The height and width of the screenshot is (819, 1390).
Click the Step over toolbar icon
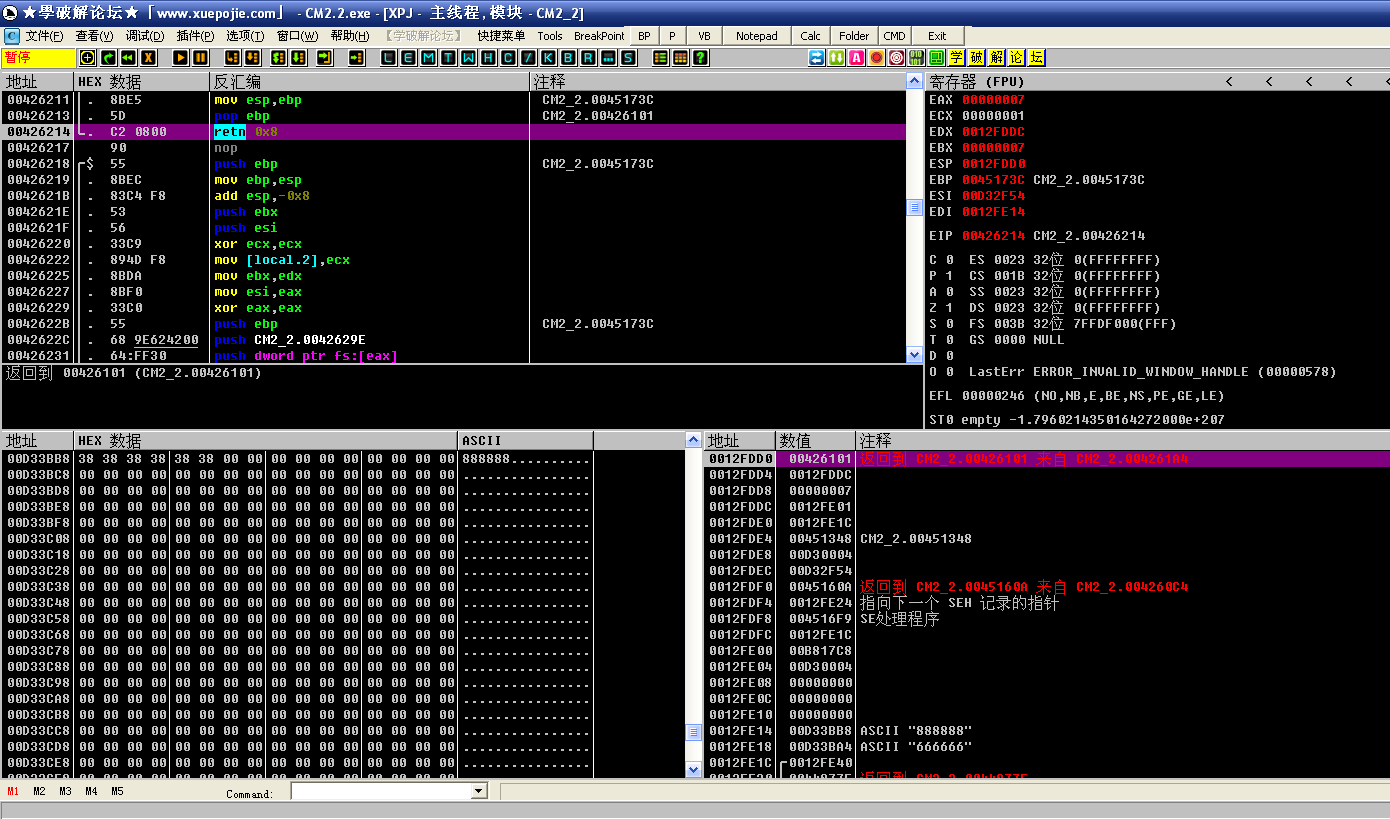coord(252,58)
